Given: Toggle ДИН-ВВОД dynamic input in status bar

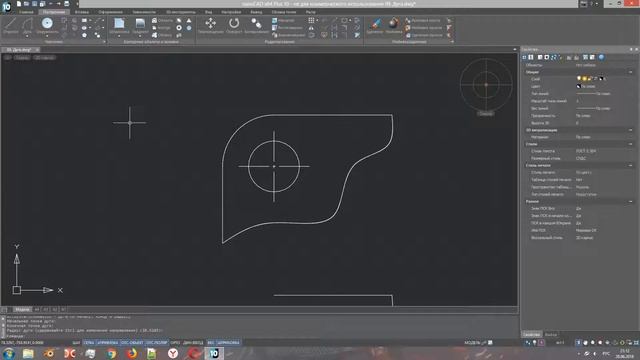Looking at the screenshot, I should pos(193,342).
